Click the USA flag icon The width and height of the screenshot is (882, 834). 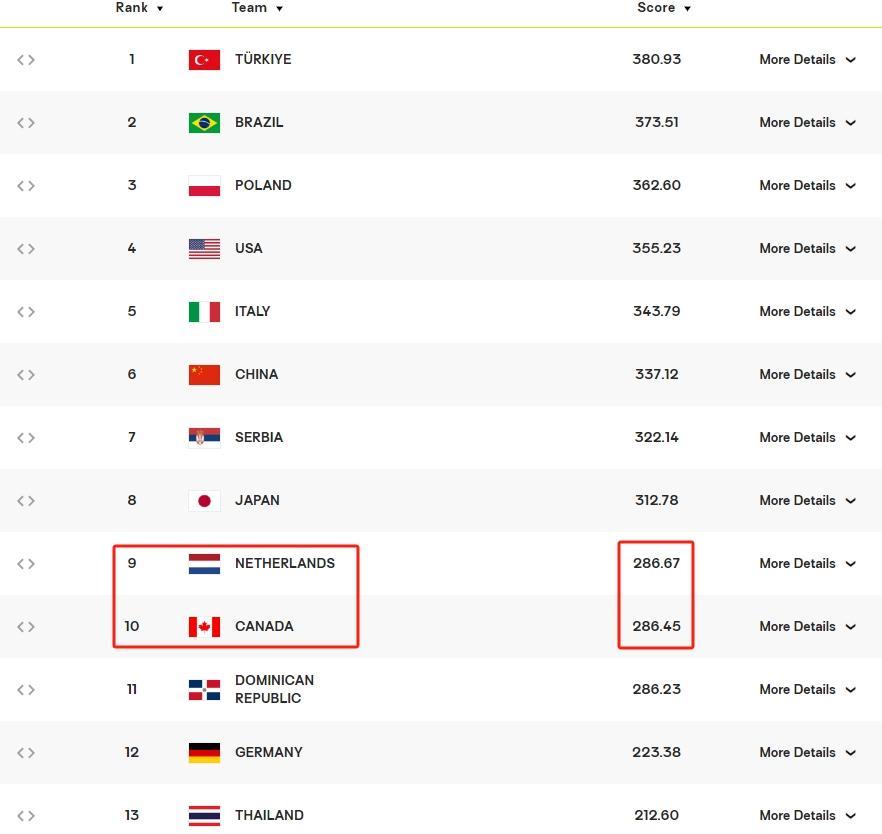[204, 249]
